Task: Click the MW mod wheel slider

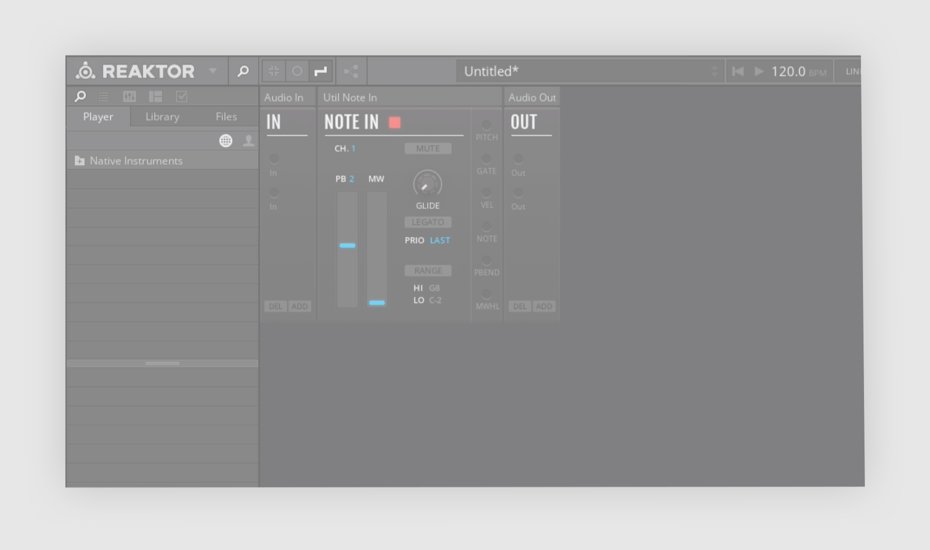Action: 376,250
